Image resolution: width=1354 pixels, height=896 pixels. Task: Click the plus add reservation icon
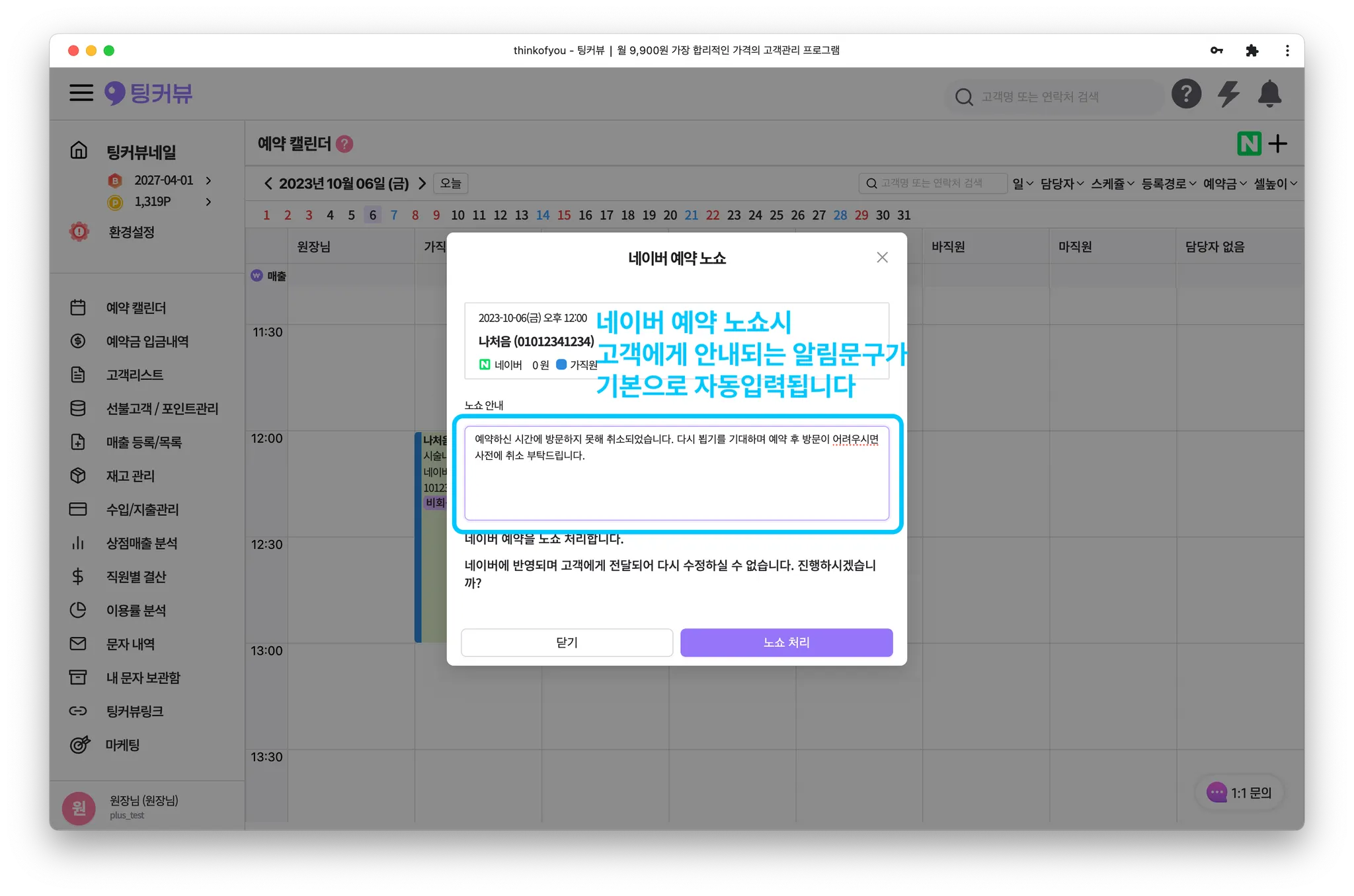[1278, 143]
